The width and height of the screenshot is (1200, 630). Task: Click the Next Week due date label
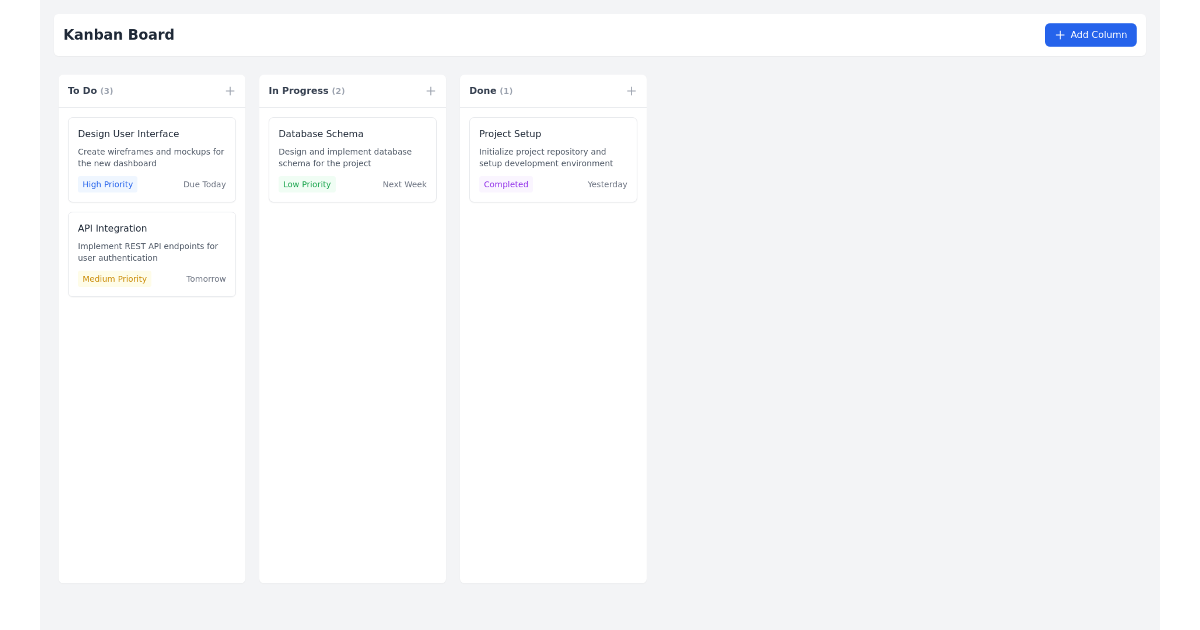pyautogui.click(x=404, y=184)
